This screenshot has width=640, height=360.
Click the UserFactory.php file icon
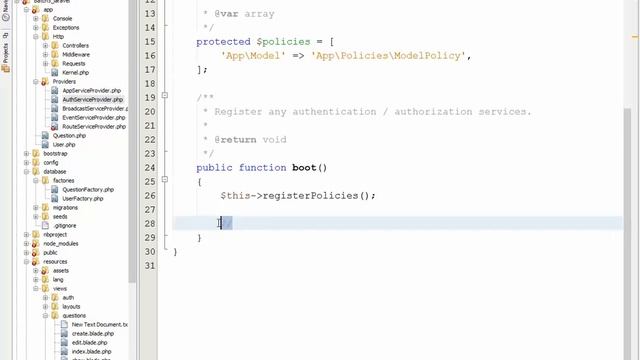55,198
